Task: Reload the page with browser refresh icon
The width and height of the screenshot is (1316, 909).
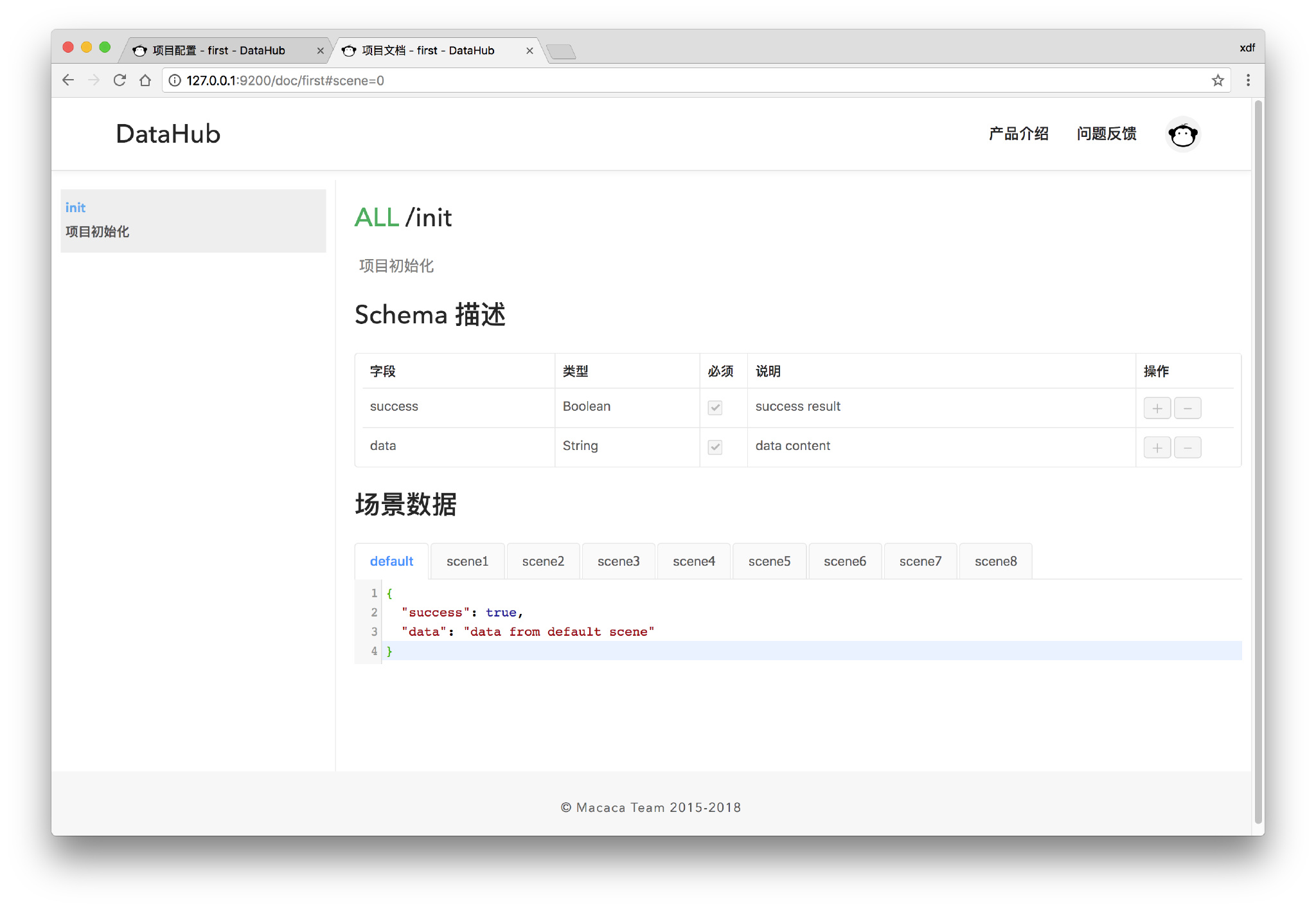Action: [120, 80]
